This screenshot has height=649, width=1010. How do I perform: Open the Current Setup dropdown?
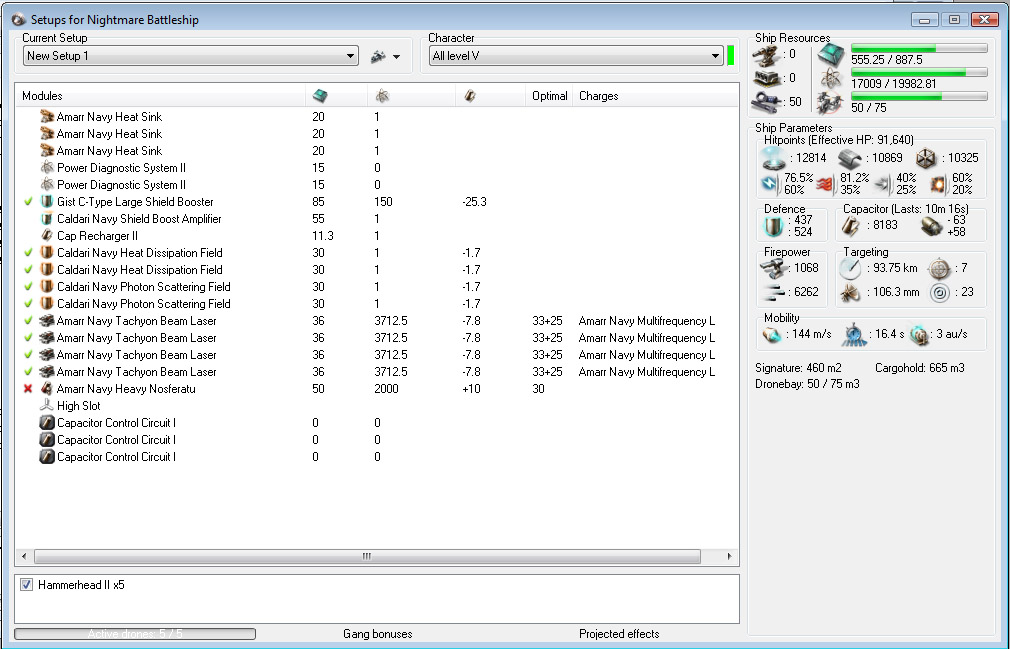click(350, 56)
